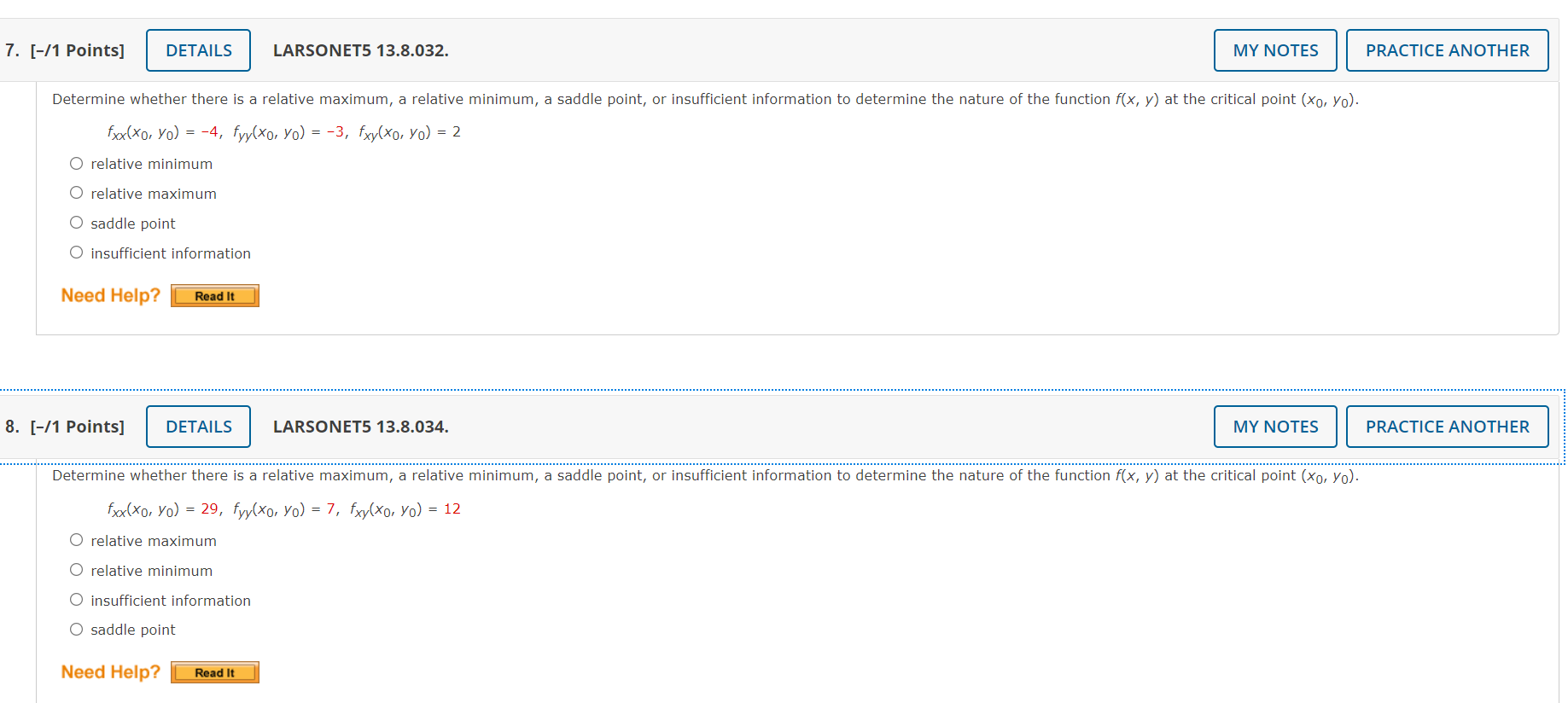Open MY NOTES for question 7
Image resolution: width=1568 pixels, height=703 pixels.
1275,50
